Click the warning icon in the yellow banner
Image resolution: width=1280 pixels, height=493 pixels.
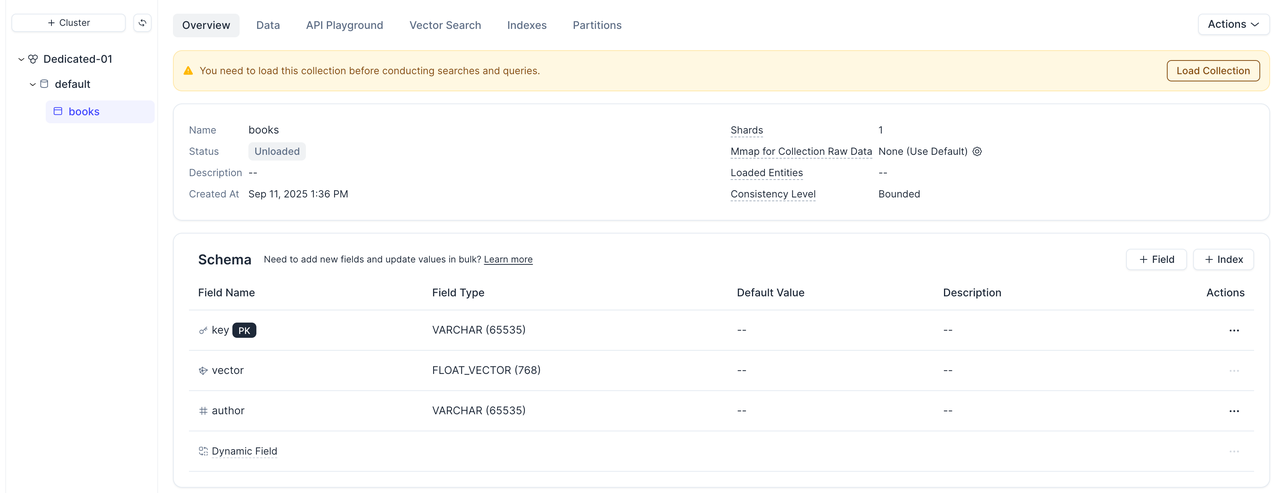click(188, 71)
